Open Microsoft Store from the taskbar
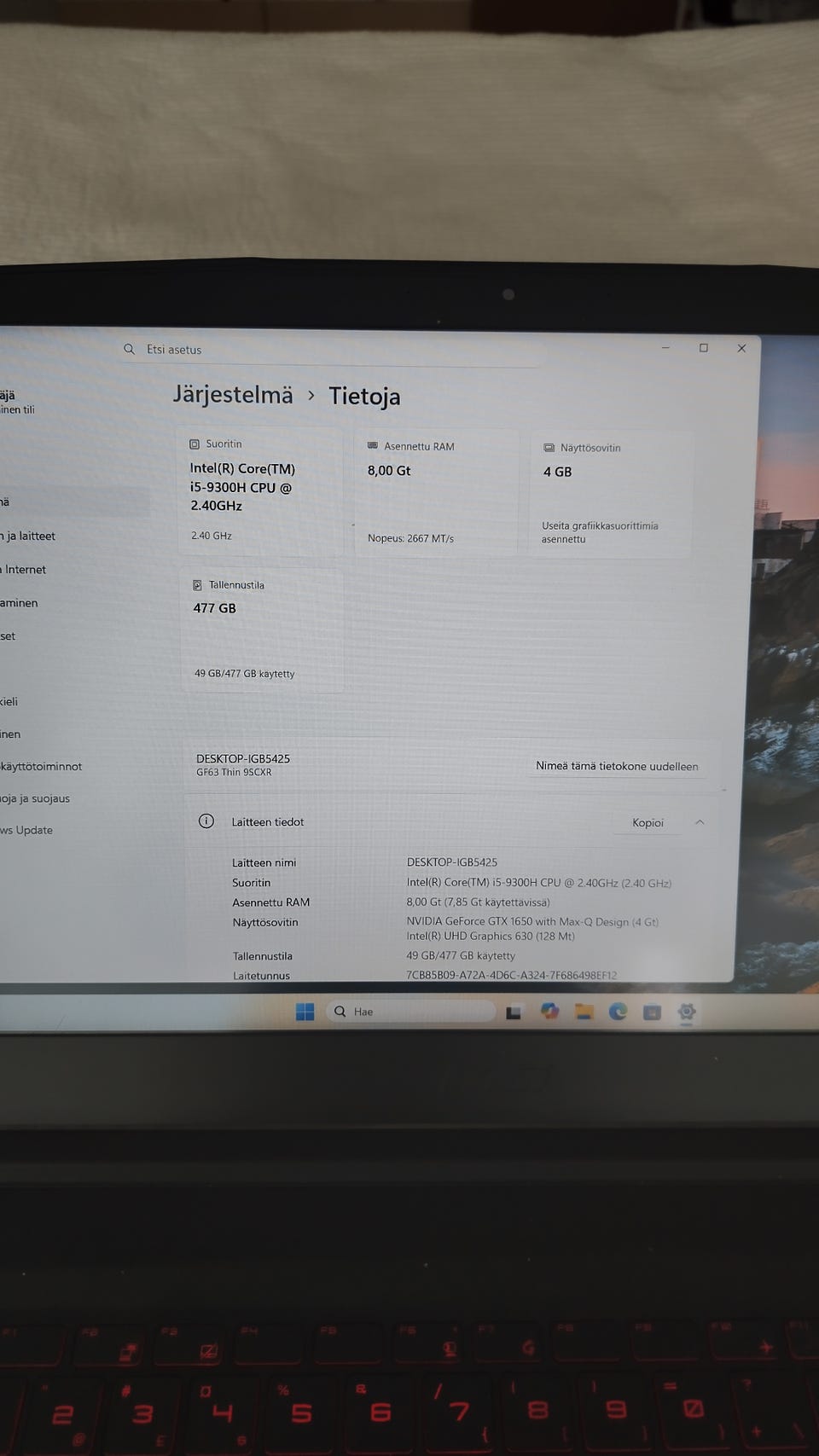Image resolution: width=819 pixels, height=1456 pixels. pos(652,1012)
